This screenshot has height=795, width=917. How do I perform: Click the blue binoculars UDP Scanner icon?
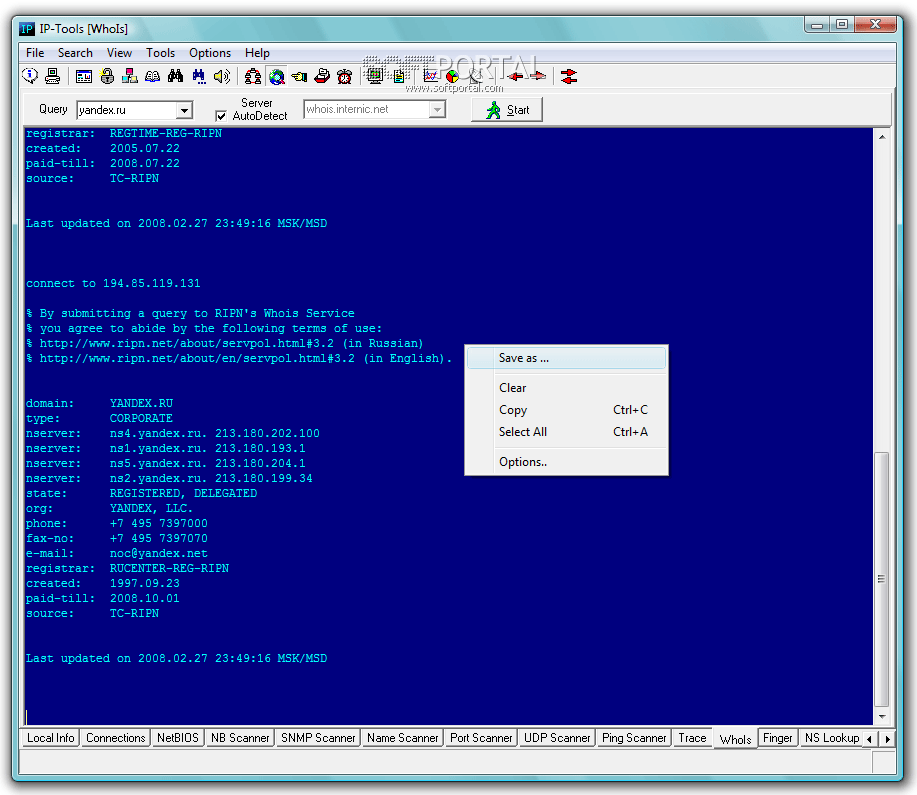click(x=199, y=76)
